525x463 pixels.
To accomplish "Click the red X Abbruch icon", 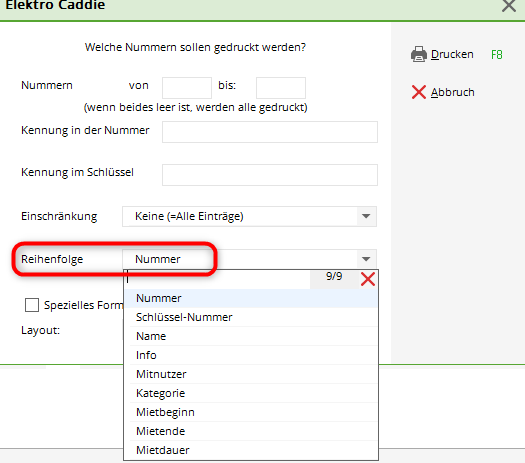I will (x=419, y=92).
